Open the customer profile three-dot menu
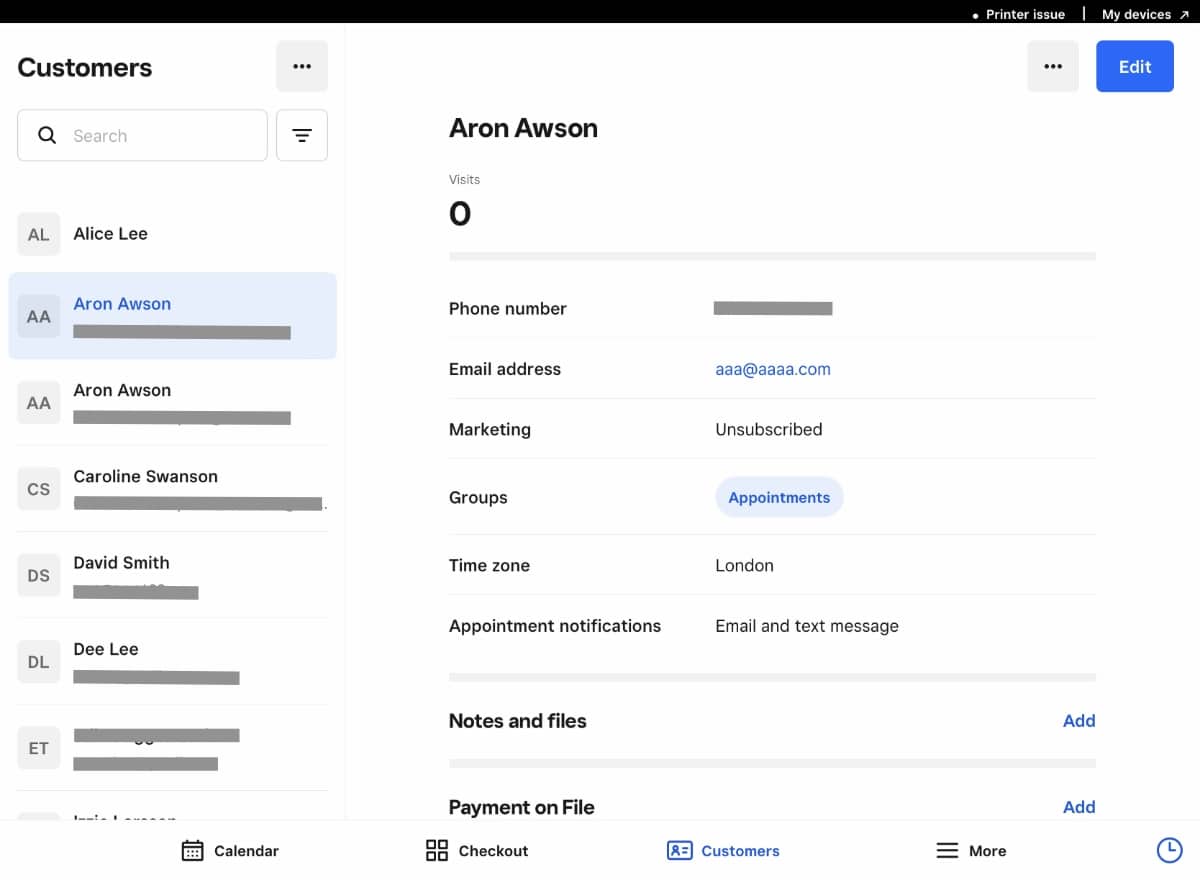The height and width of the screenshot is (880, 1200). 1053,67
